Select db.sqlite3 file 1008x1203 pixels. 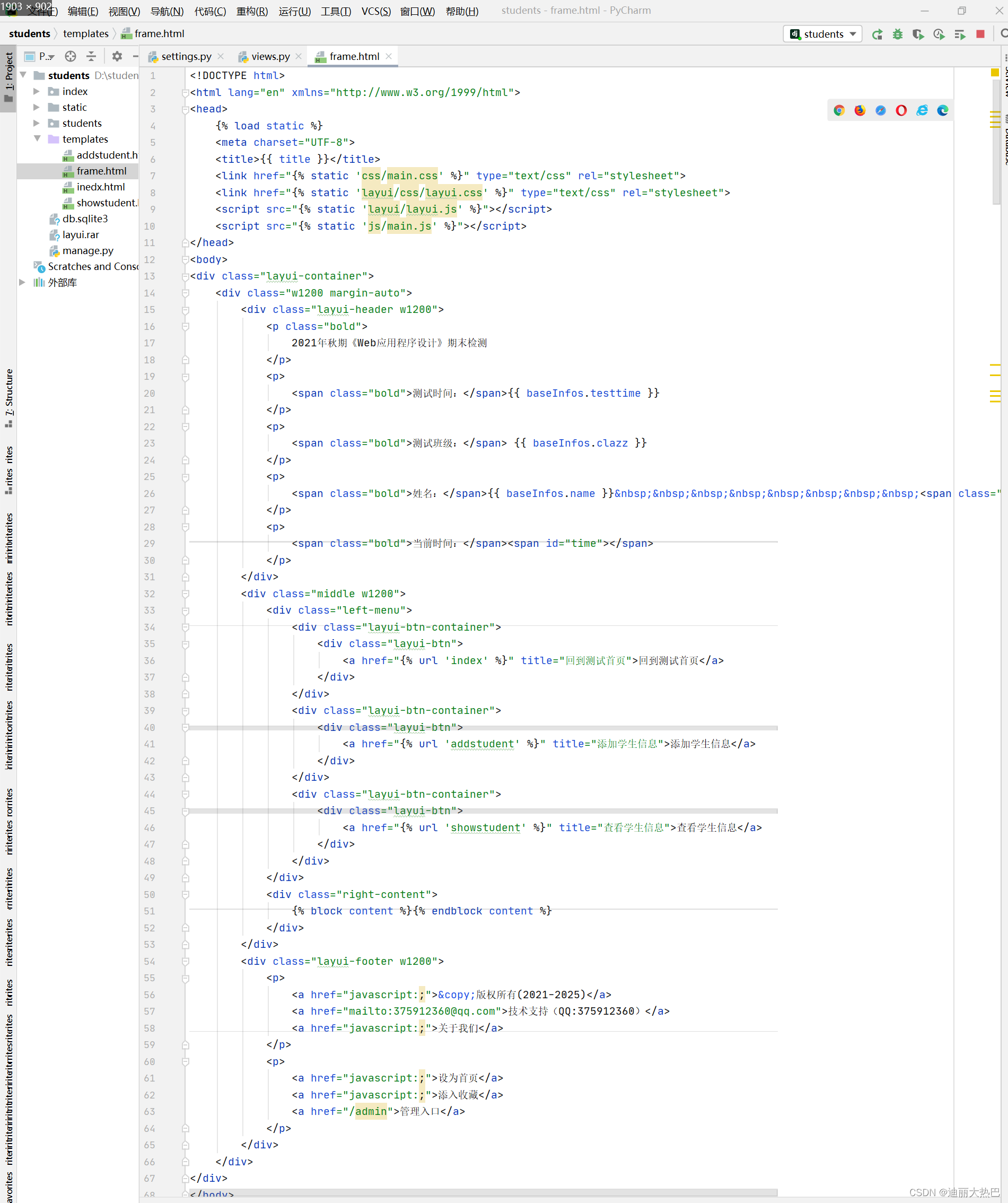(x=78, y=219)
